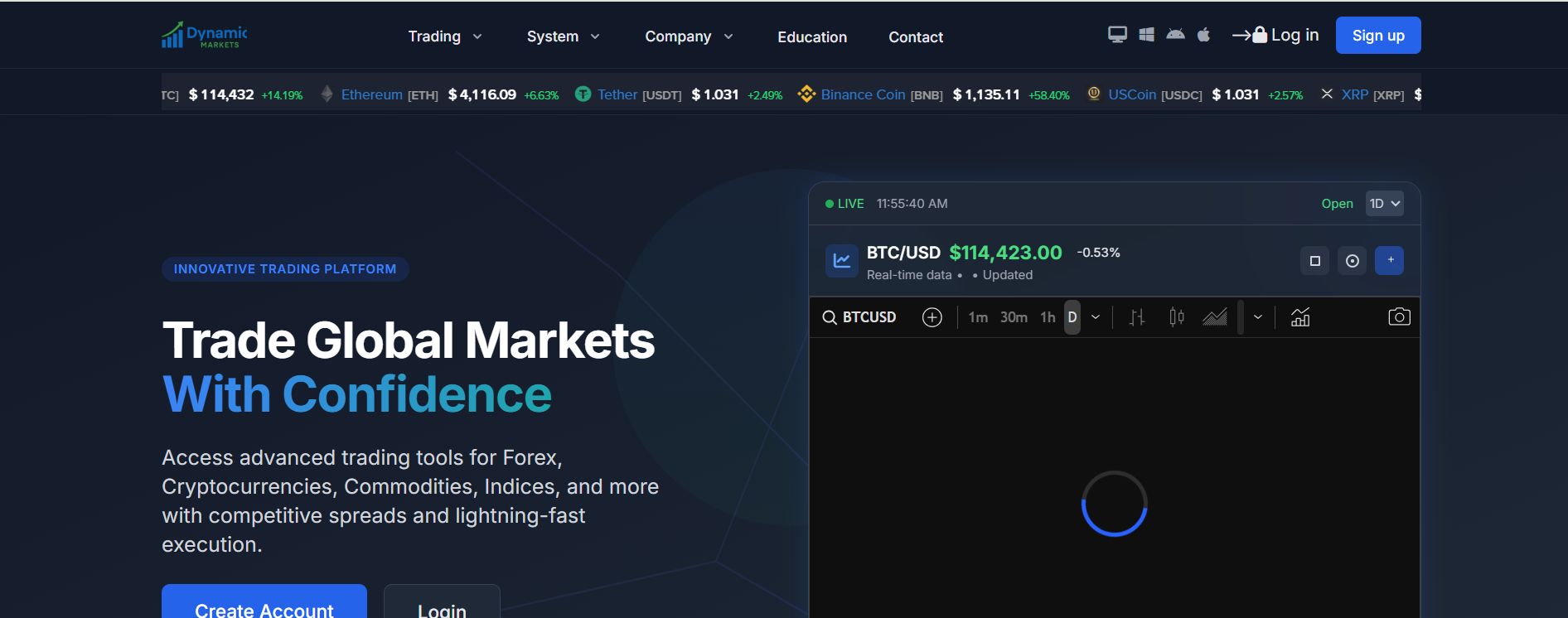
Task: Click the Android platform icon in header
Action: pyautogui.click(x=1175, y=35)
